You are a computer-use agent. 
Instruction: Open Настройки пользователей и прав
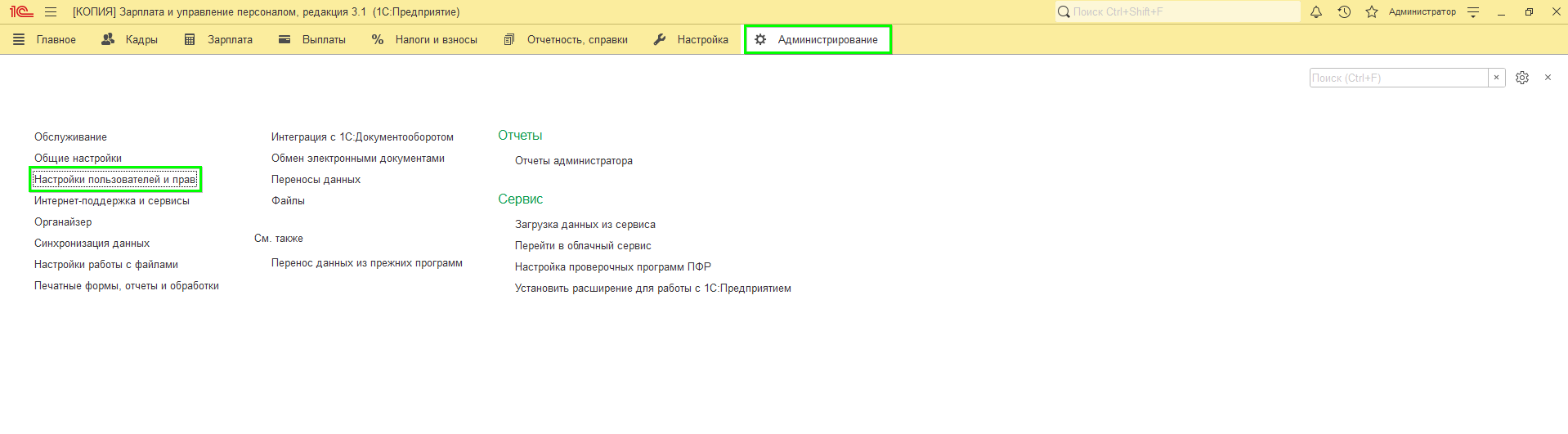pyautogui.click(x=115, y=180)
